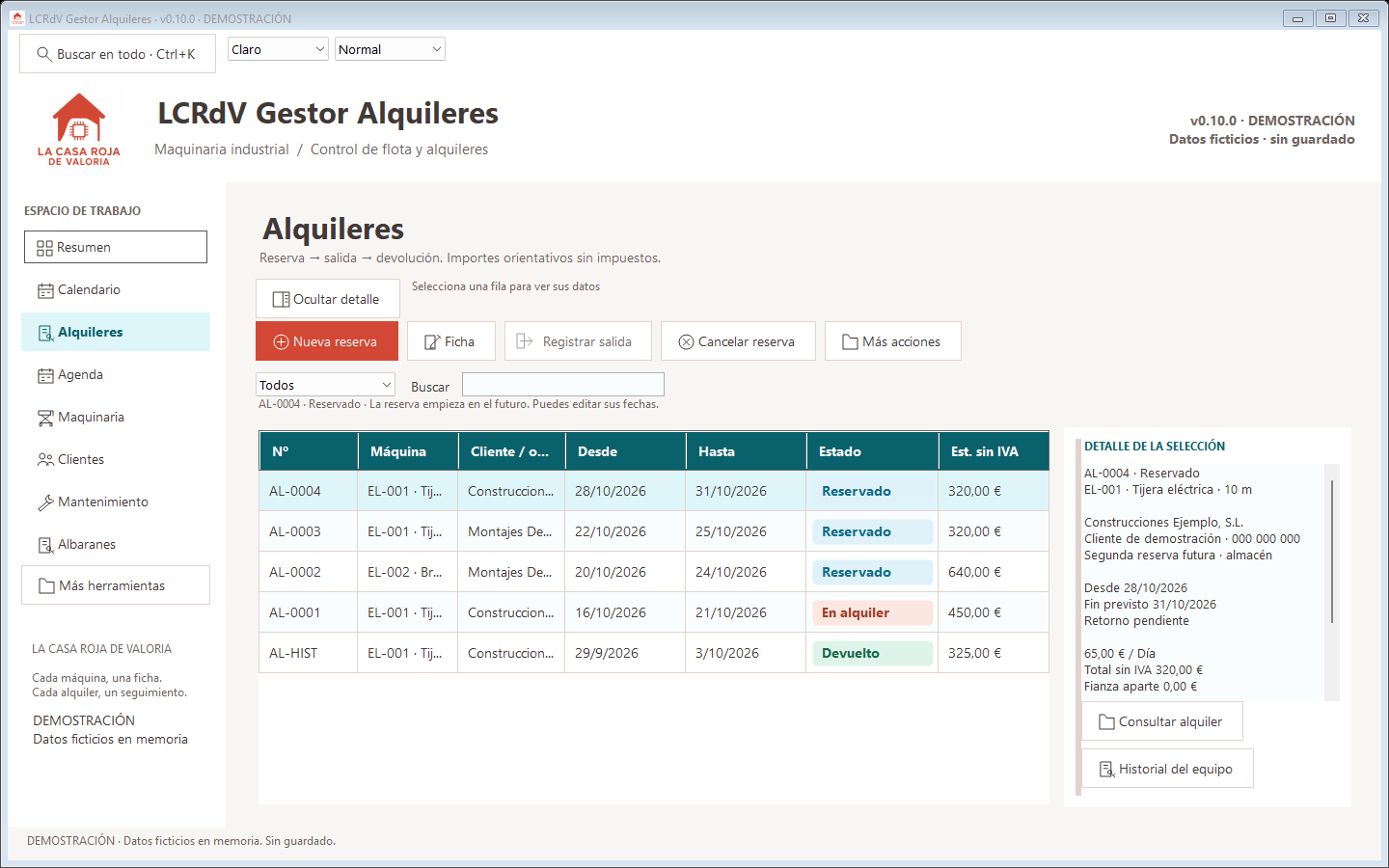The image size is (1389, 868).
Task: Sort by the Desde column header
Action: (x=625, y=451)
